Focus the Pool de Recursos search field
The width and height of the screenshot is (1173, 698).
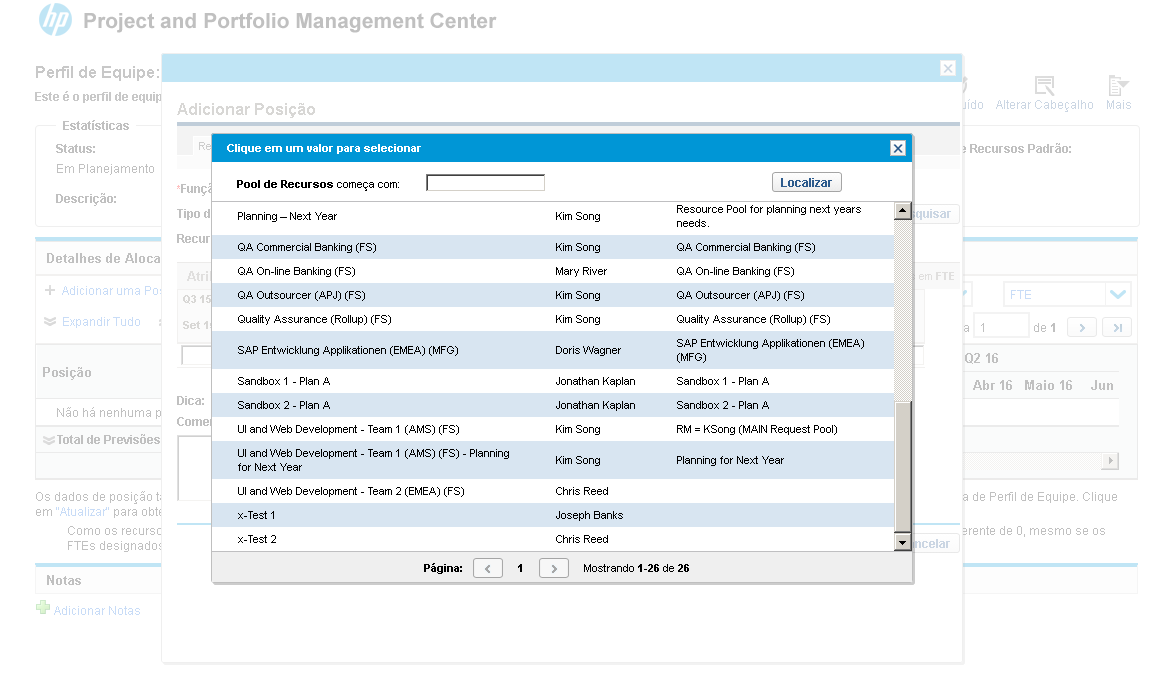point(485,183)
